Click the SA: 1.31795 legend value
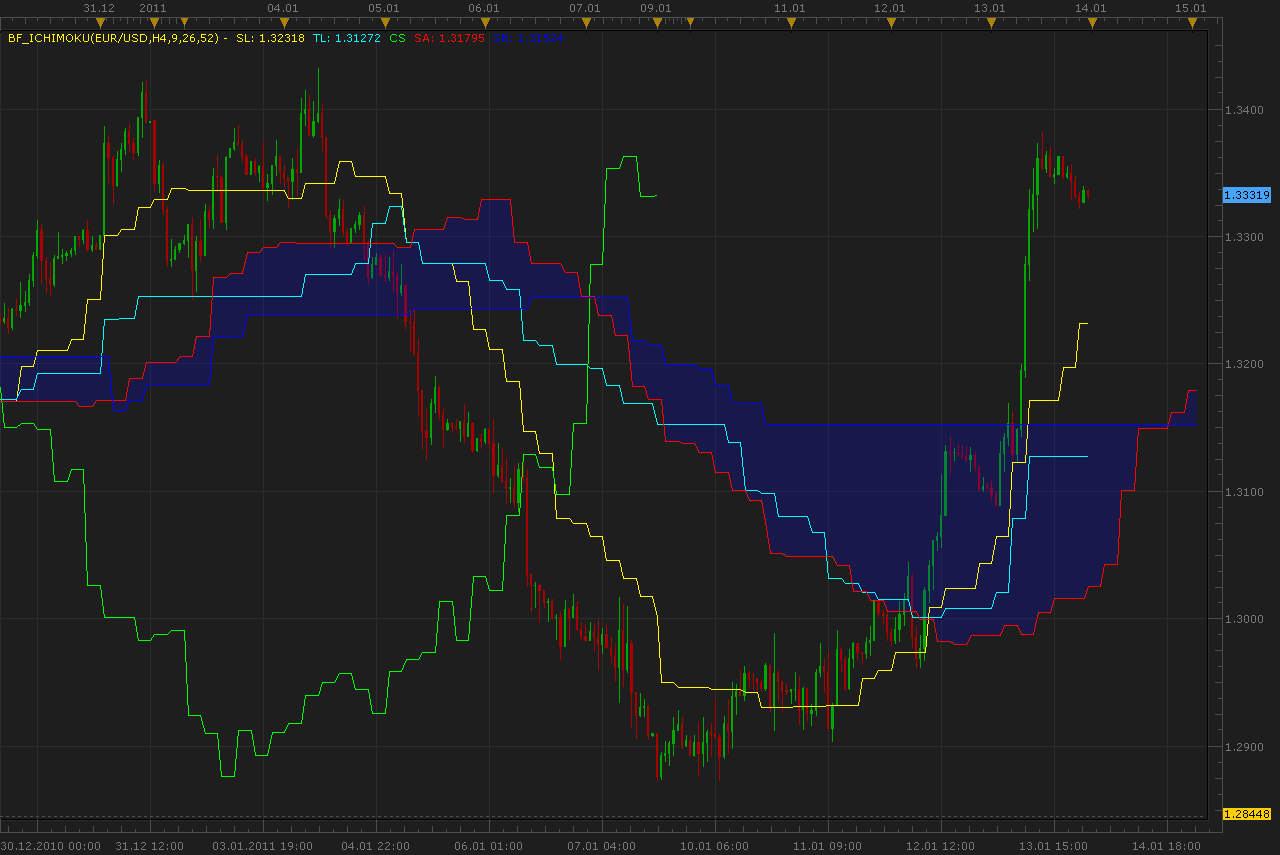This screenshot has width=1280, height=855. pyautogui.click(x=449, y=38)
